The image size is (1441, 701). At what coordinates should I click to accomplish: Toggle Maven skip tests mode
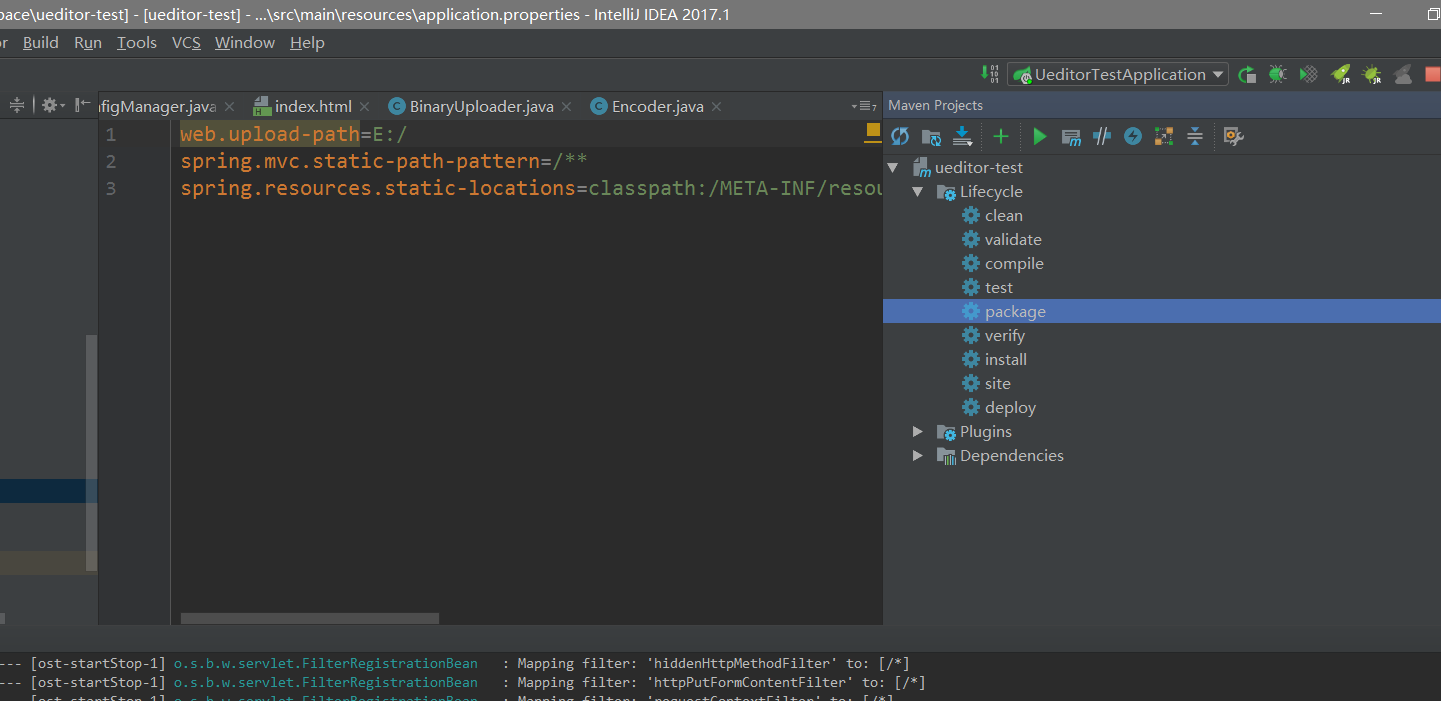coord(1133,136)
